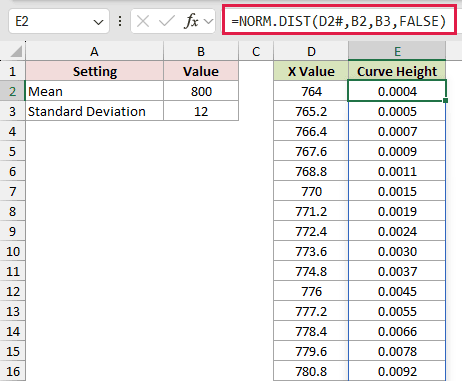The width and height of the screenshot is (462, 381).
Task: Select the cell containing 765.2
Action: pos(311,111)
